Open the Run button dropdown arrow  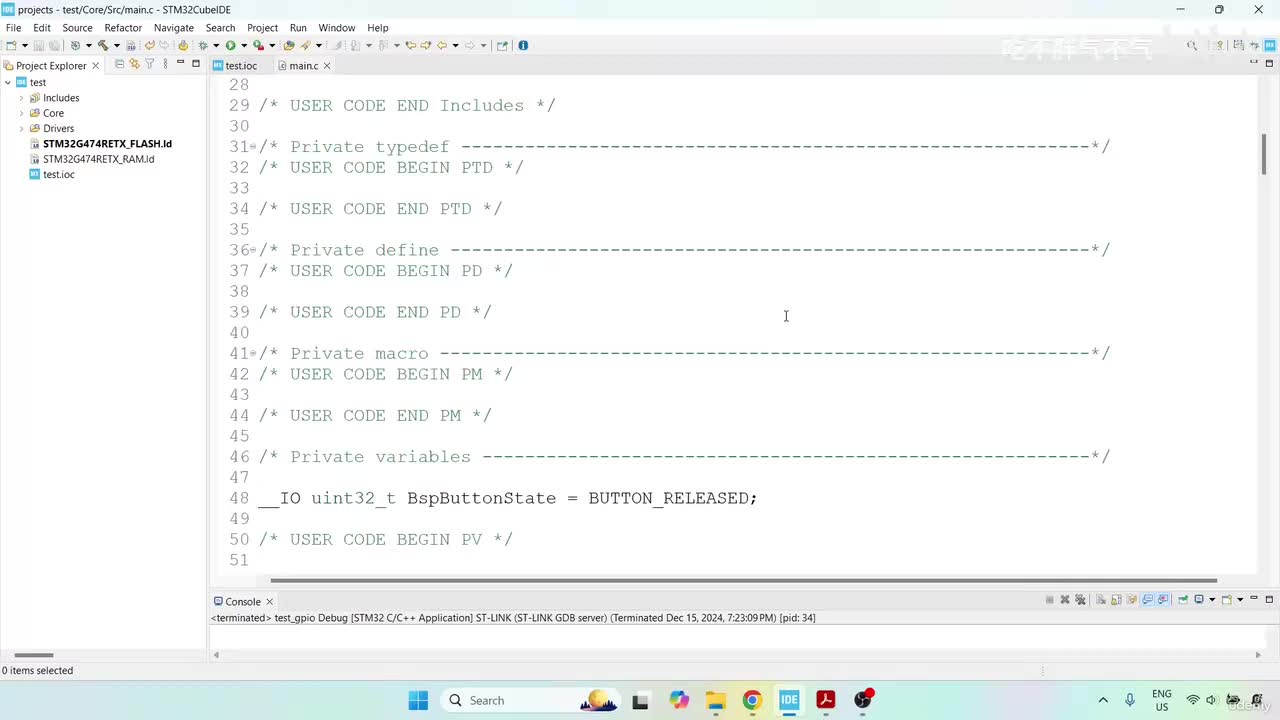[243, 45]
